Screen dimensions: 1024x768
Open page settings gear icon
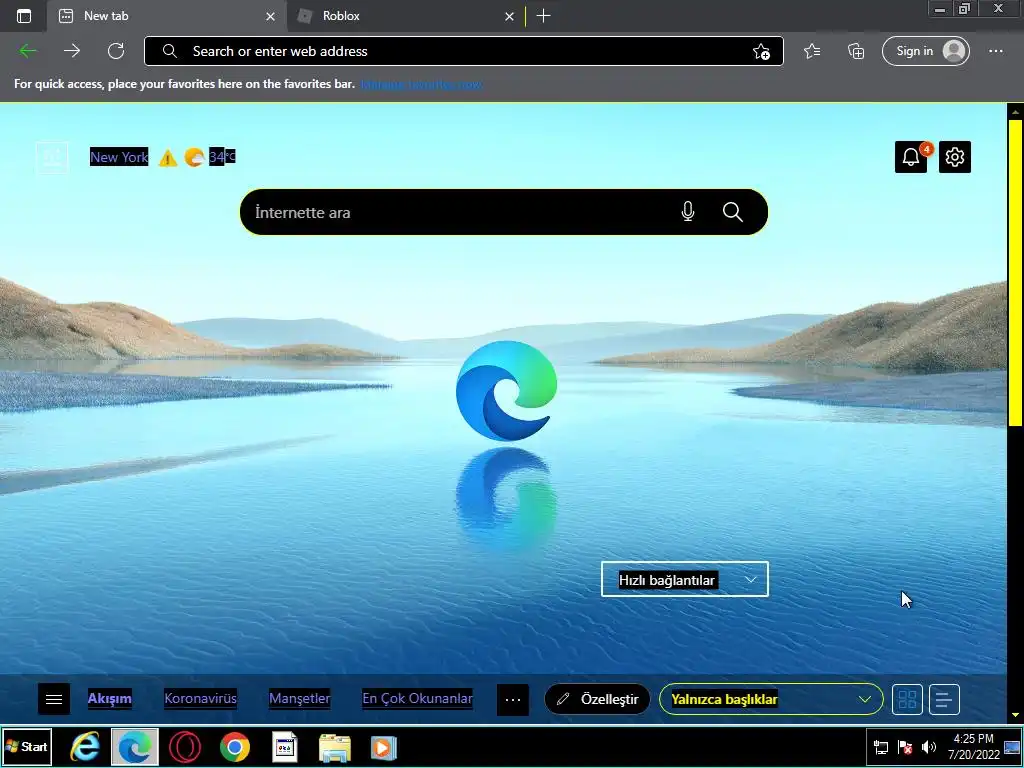click(955, 157)
